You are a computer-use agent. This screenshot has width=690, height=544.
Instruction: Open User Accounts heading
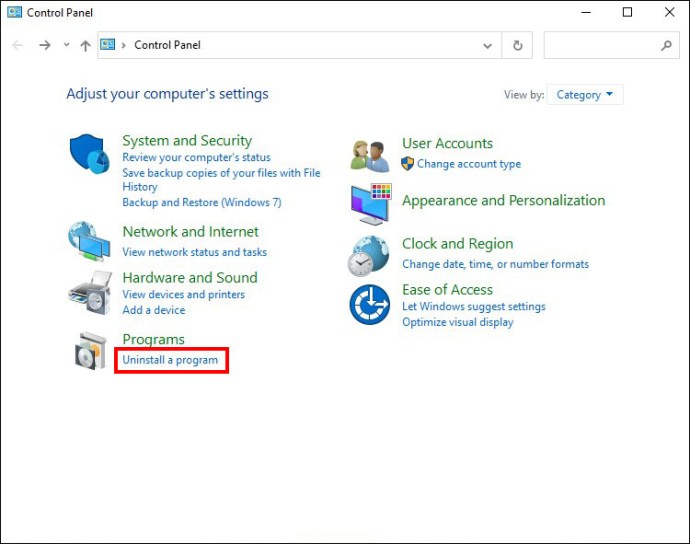447,143
